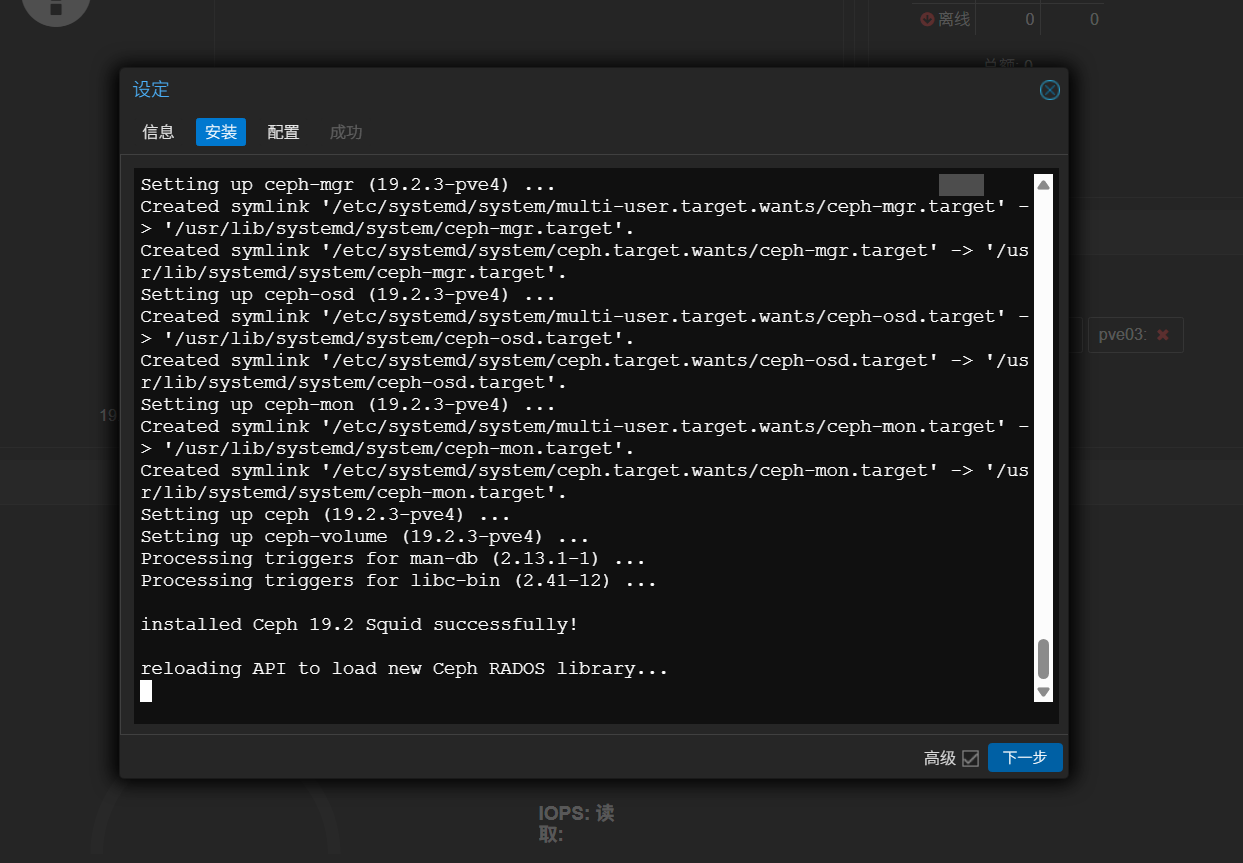Viewport: 1243px width, 863px height.
Task: Select the 安装 tab
Action: point(221,132)
